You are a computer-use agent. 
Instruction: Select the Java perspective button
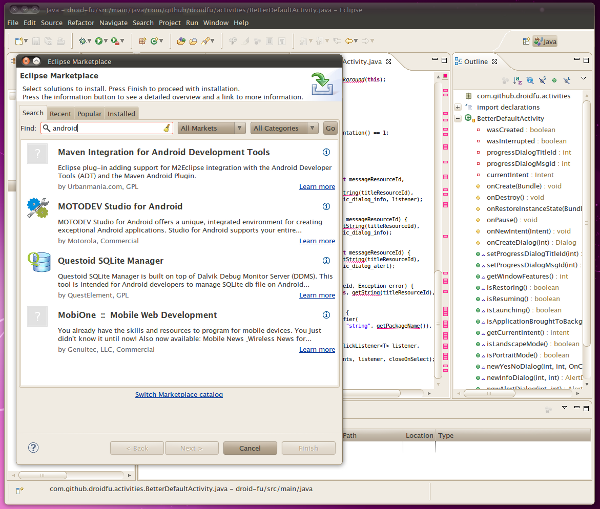(x=545, y=41)
